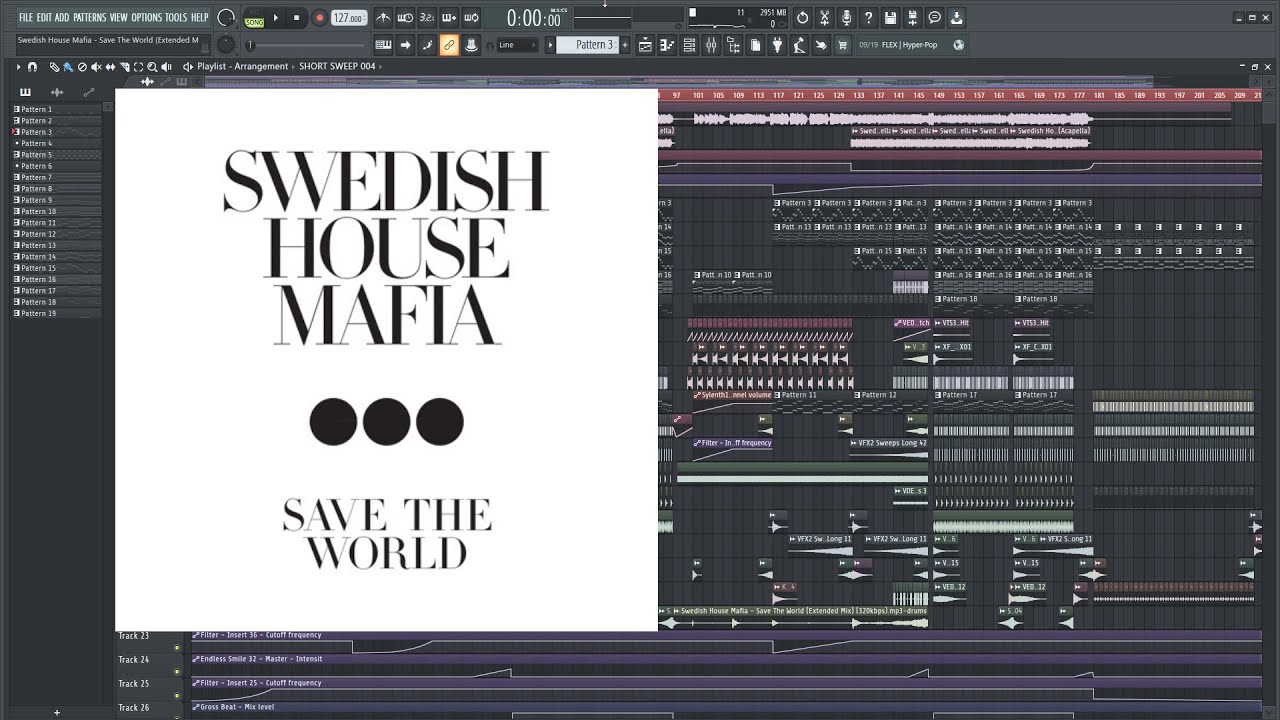1280x720 pixels.
Task: Select the Slice tool in playlist toolbar
Action: tap(124, 66)
